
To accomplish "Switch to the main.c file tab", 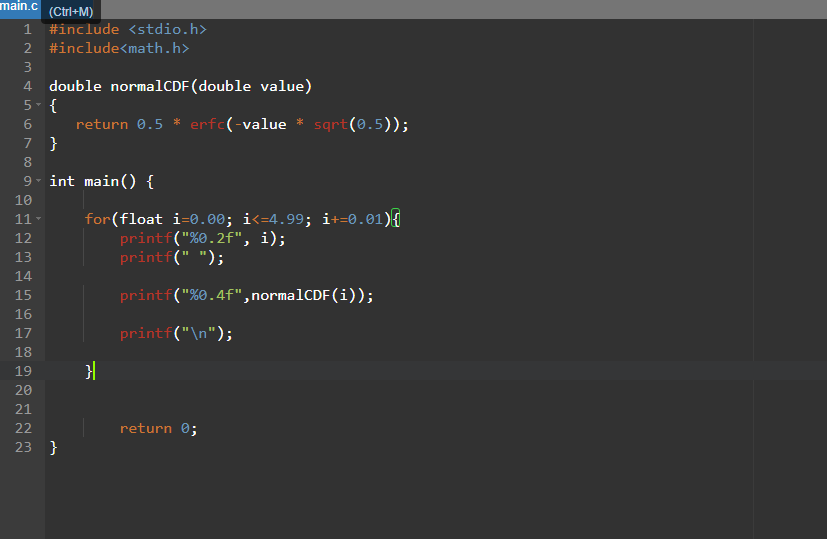I will coord(20,7).
